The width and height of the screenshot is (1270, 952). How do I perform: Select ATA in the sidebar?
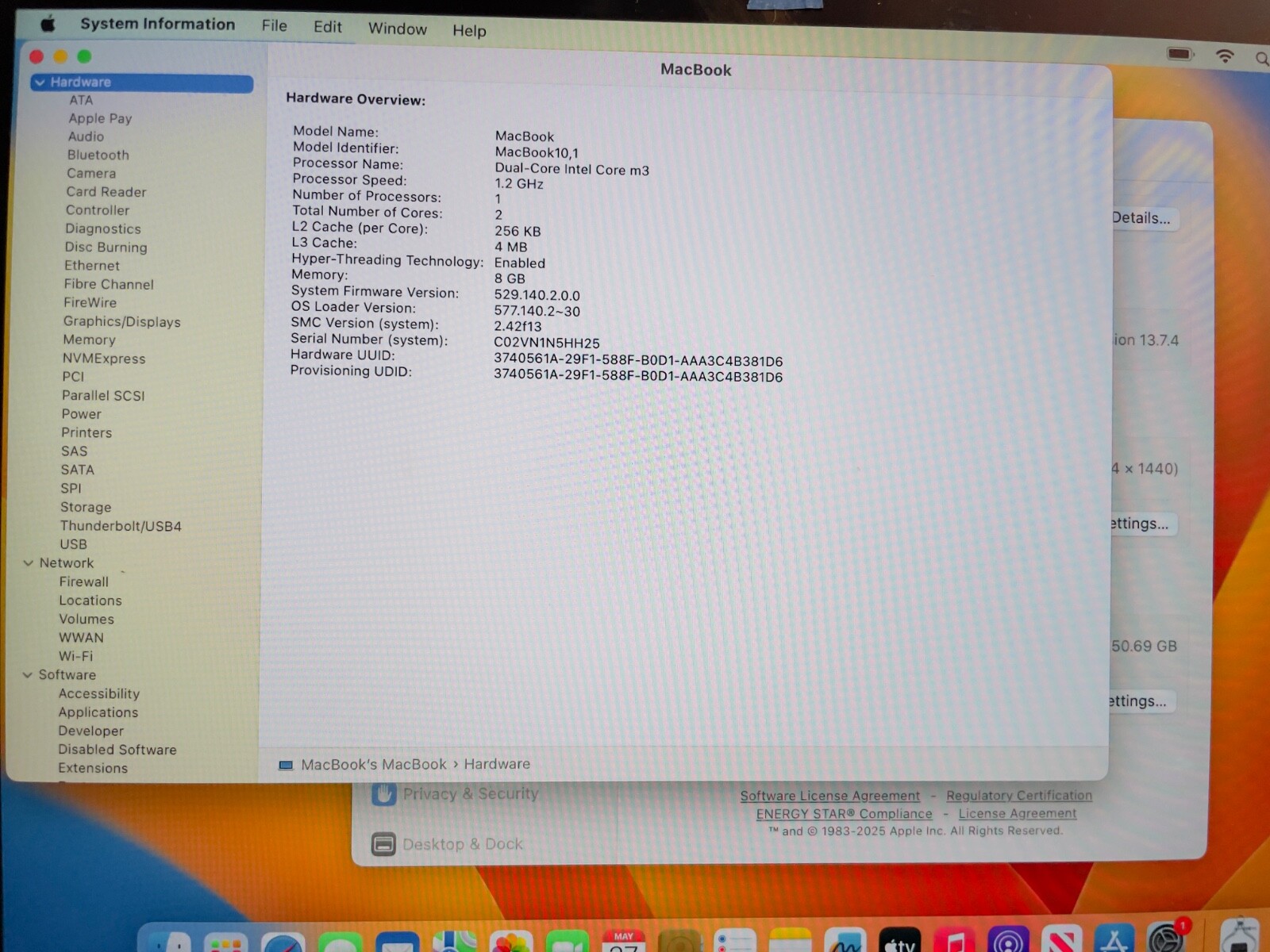point(81,100)
